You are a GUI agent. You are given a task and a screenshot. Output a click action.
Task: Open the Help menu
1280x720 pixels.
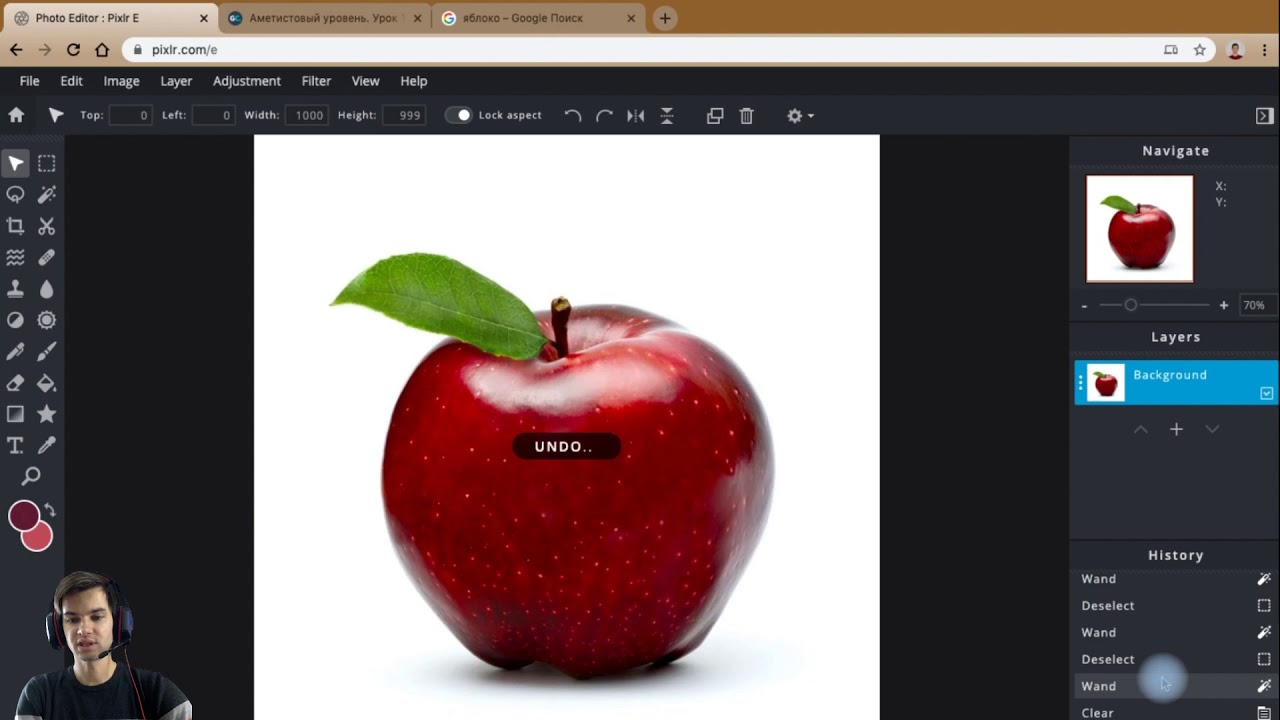(x=414, y=81)
